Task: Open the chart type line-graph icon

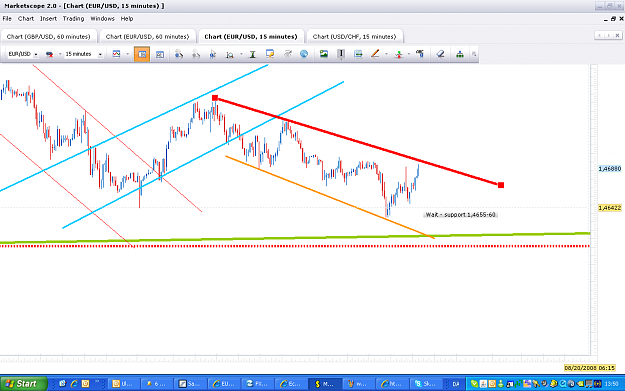Action: pyautogui.click(x=116, y=54)
